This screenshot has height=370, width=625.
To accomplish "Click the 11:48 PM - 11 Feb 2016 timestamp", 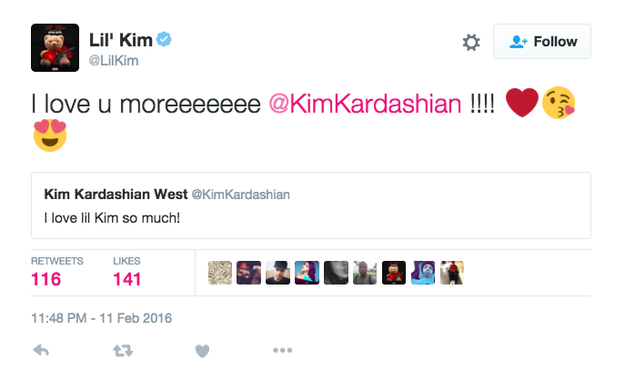I will click(101, 318).
